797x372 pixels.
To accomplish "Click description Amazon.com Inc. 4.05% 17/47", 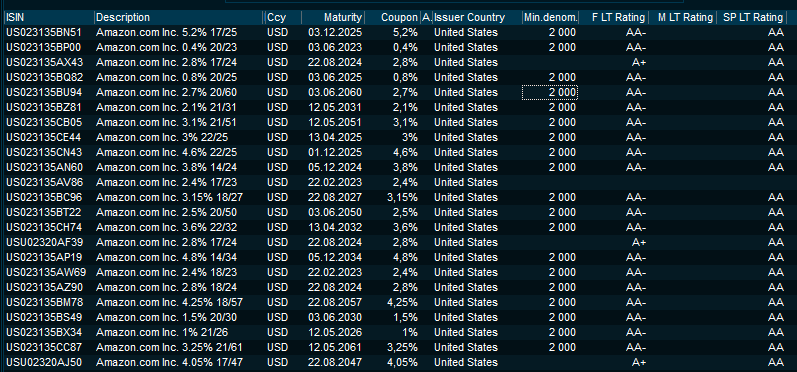I will [169, 362].
